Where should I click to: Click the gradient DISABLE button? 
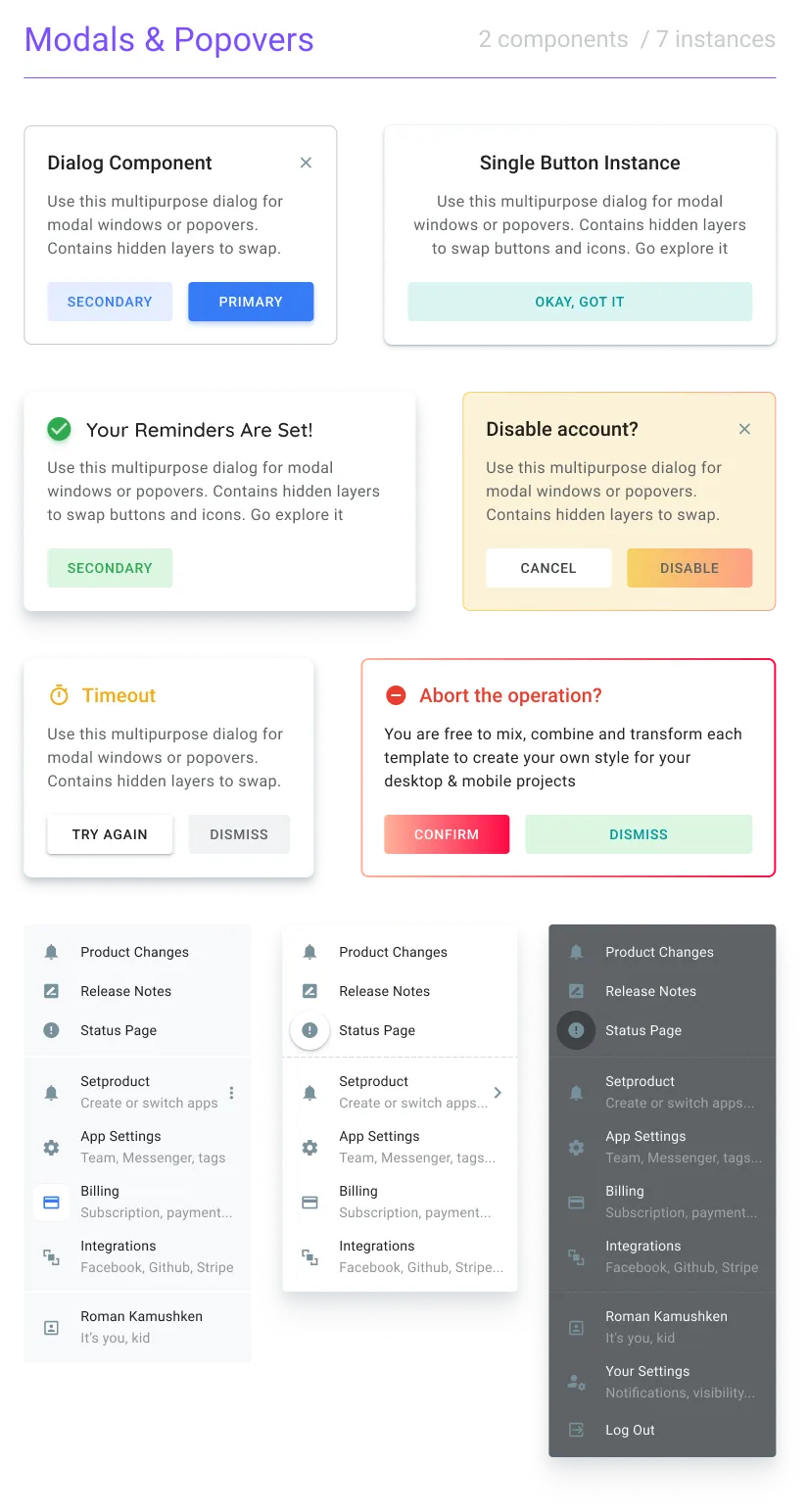689,568
